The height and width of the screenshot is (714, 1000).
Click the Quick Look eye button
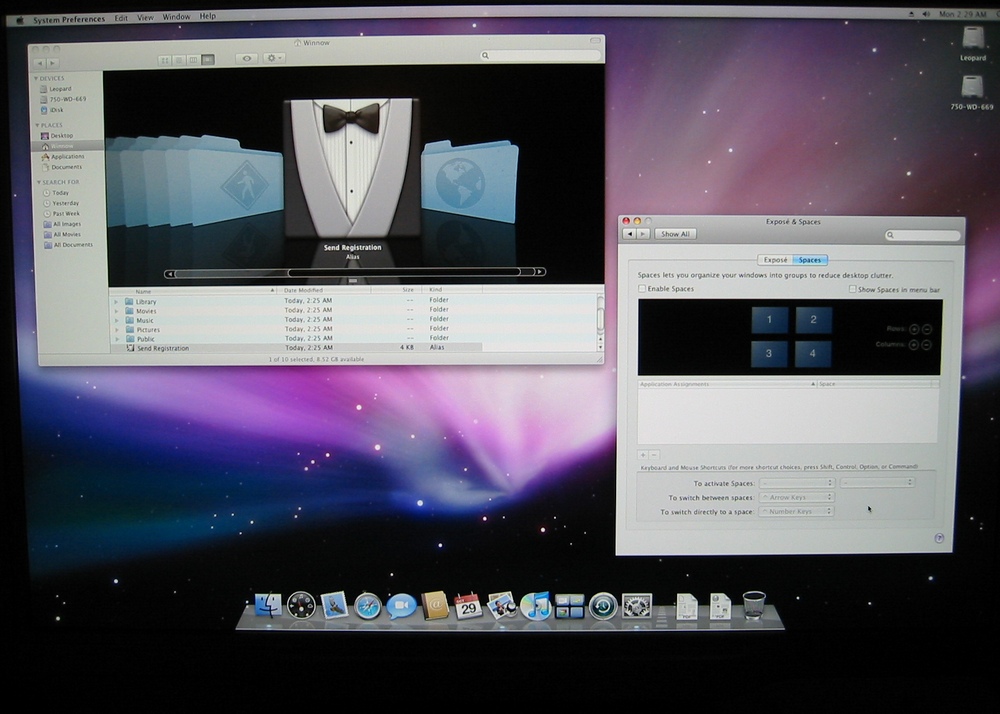point(247,59)
